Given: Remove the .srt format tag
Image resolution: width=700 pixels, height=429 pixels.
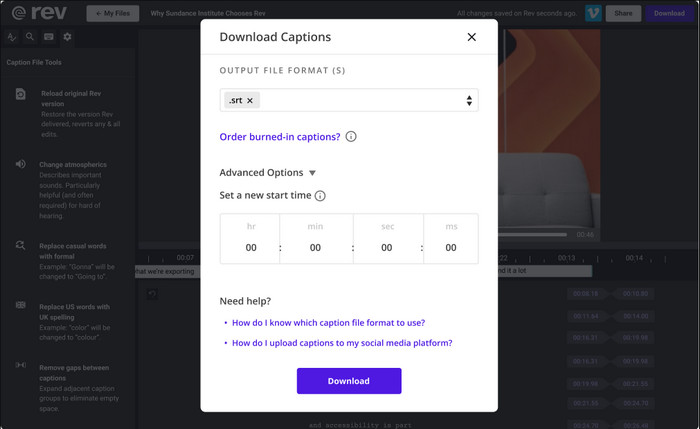Looking at the screenshot, I should coord(250,100).
